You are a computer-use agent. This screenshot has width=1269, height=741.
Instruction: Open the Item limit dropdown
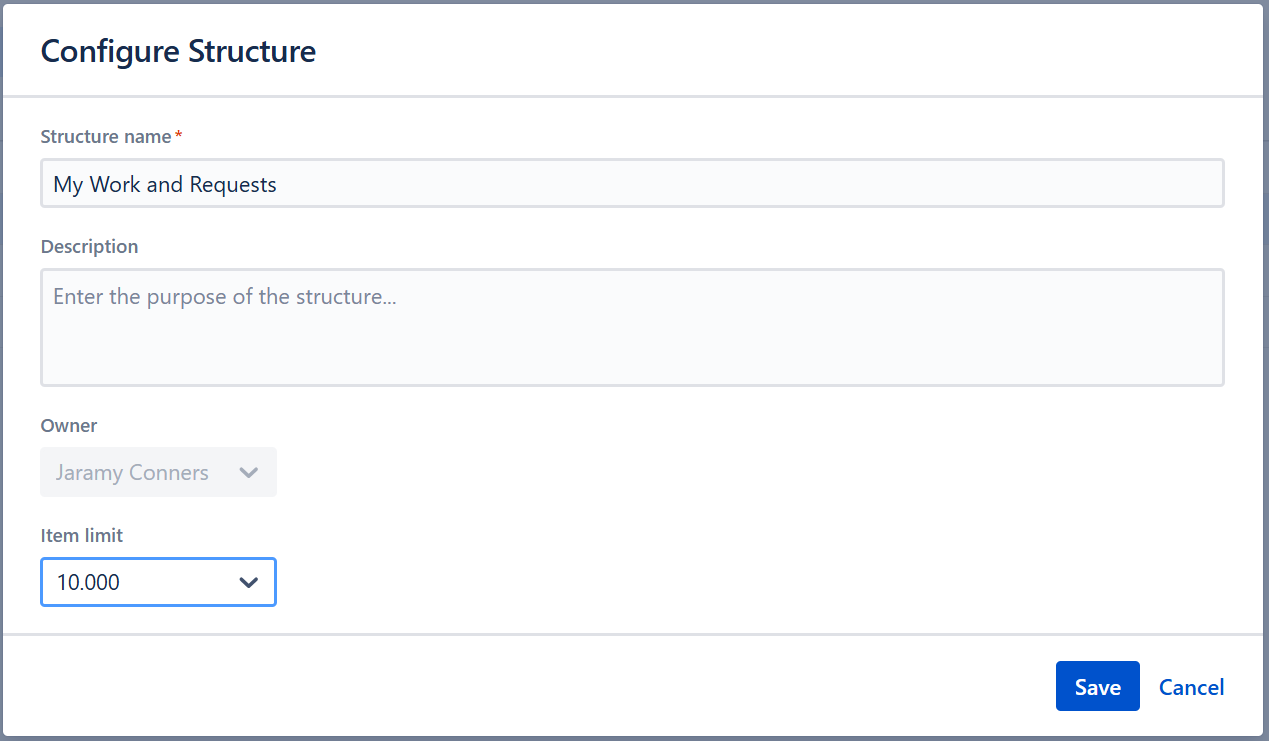[x=158, y=582]
